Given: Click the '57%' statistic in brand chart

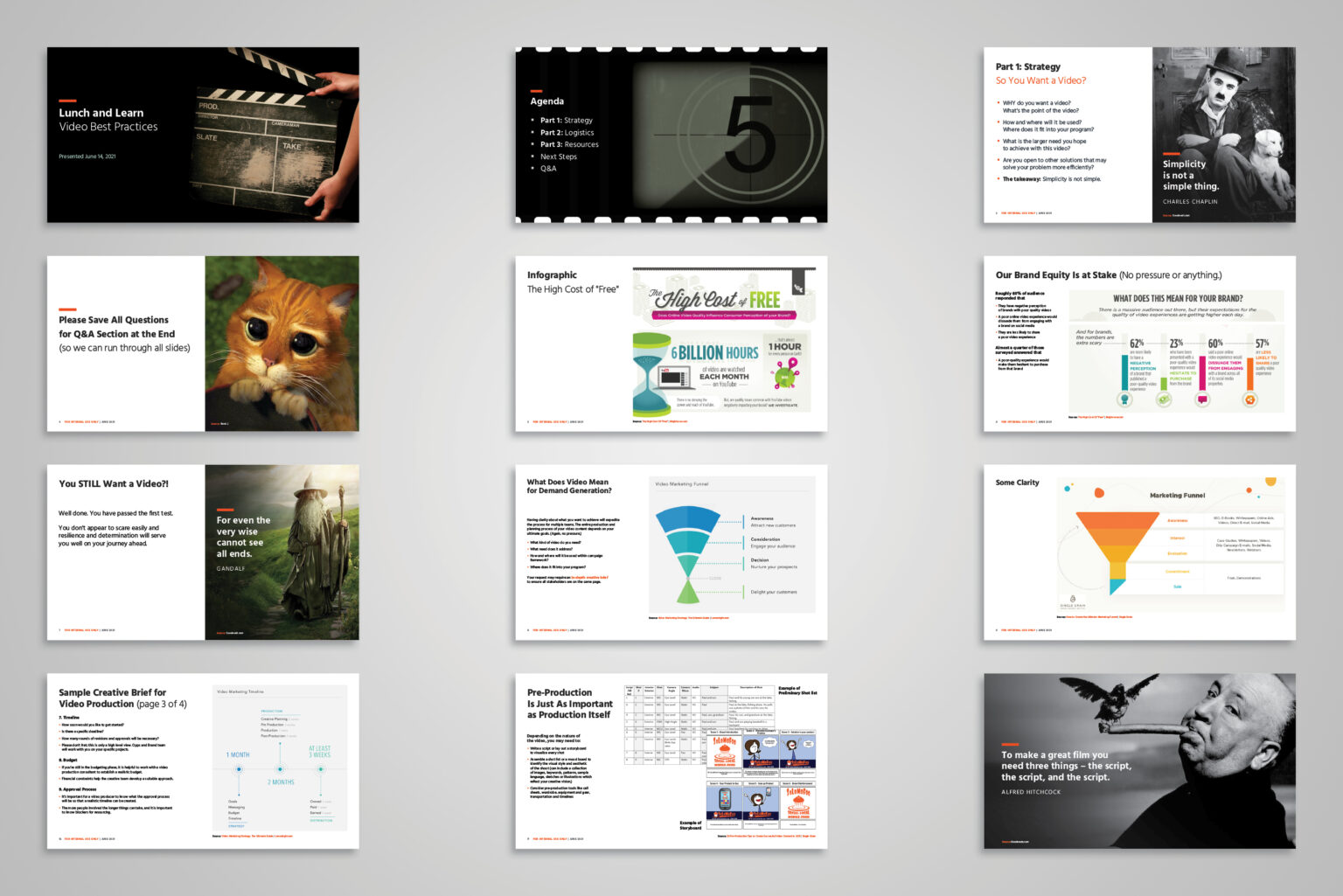Looking at the screenshot, I should (x=1263, y=344).
